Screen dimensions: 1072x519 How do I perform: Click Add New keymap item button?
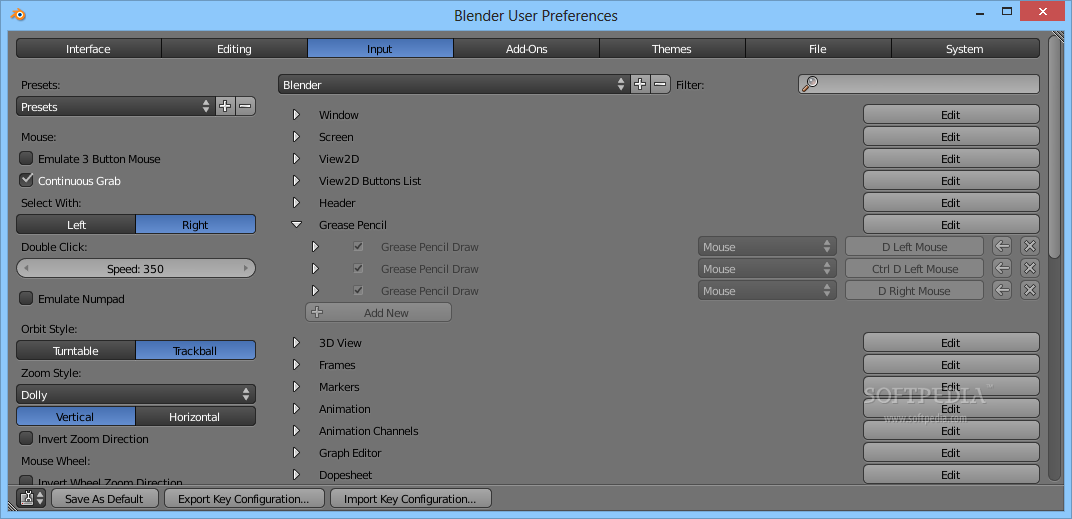[x=378, y=312]
